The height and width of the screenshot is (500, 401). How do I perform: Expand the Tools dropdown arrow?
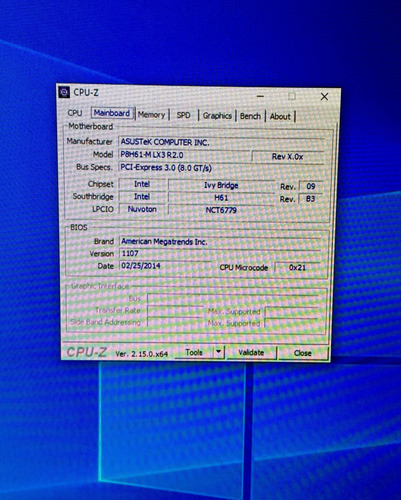[219, 352]
